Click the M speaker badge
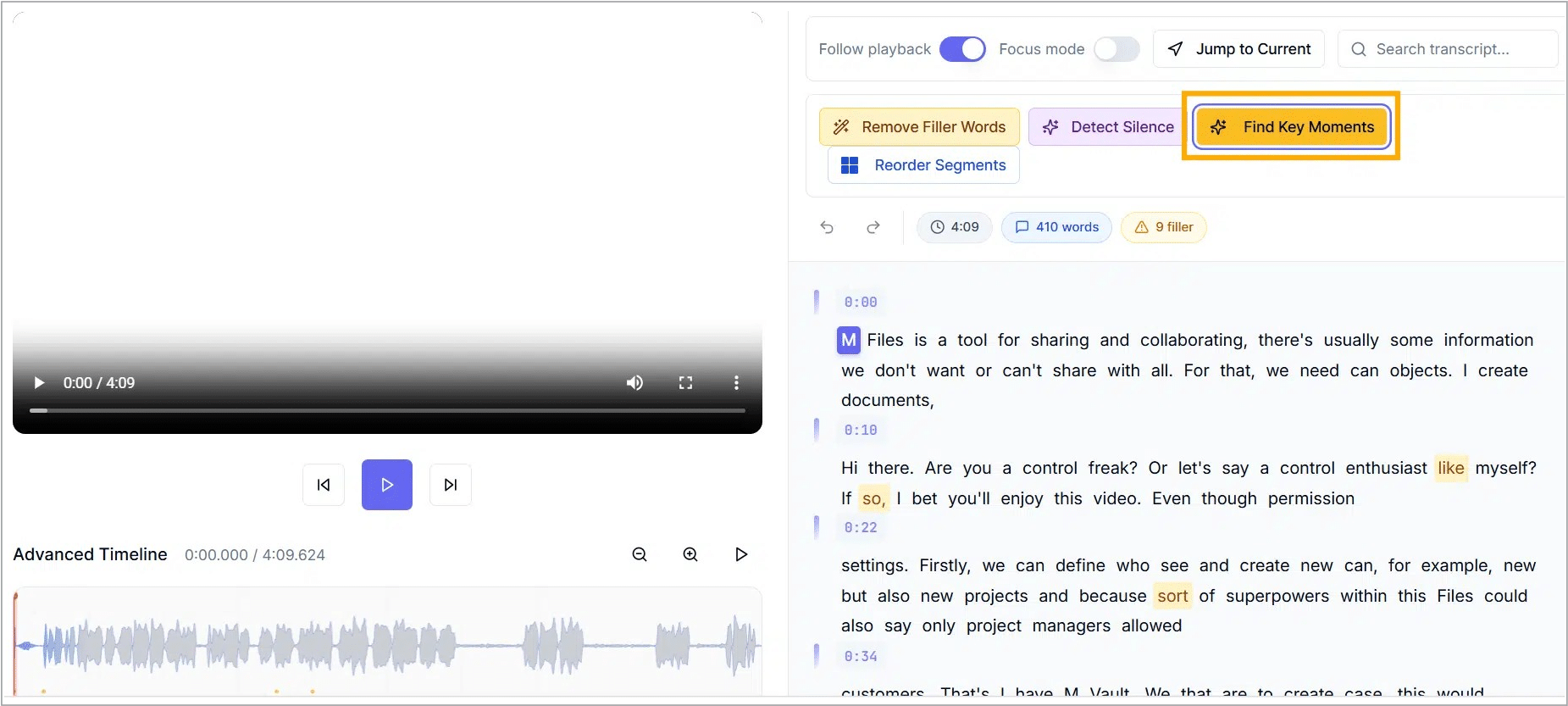Viewport: 1568px width, 706px height. tap(849, 340)
